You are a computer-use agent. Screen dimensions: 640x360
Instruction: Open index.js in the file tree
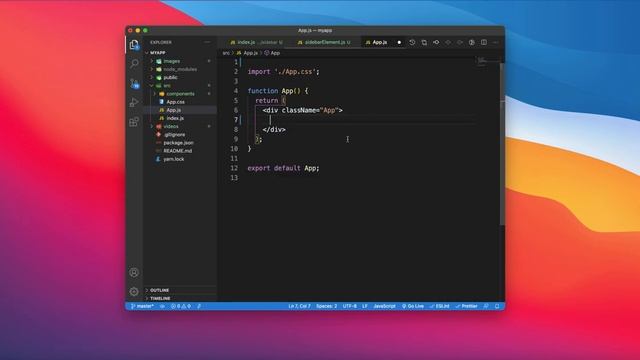point(180,118)
